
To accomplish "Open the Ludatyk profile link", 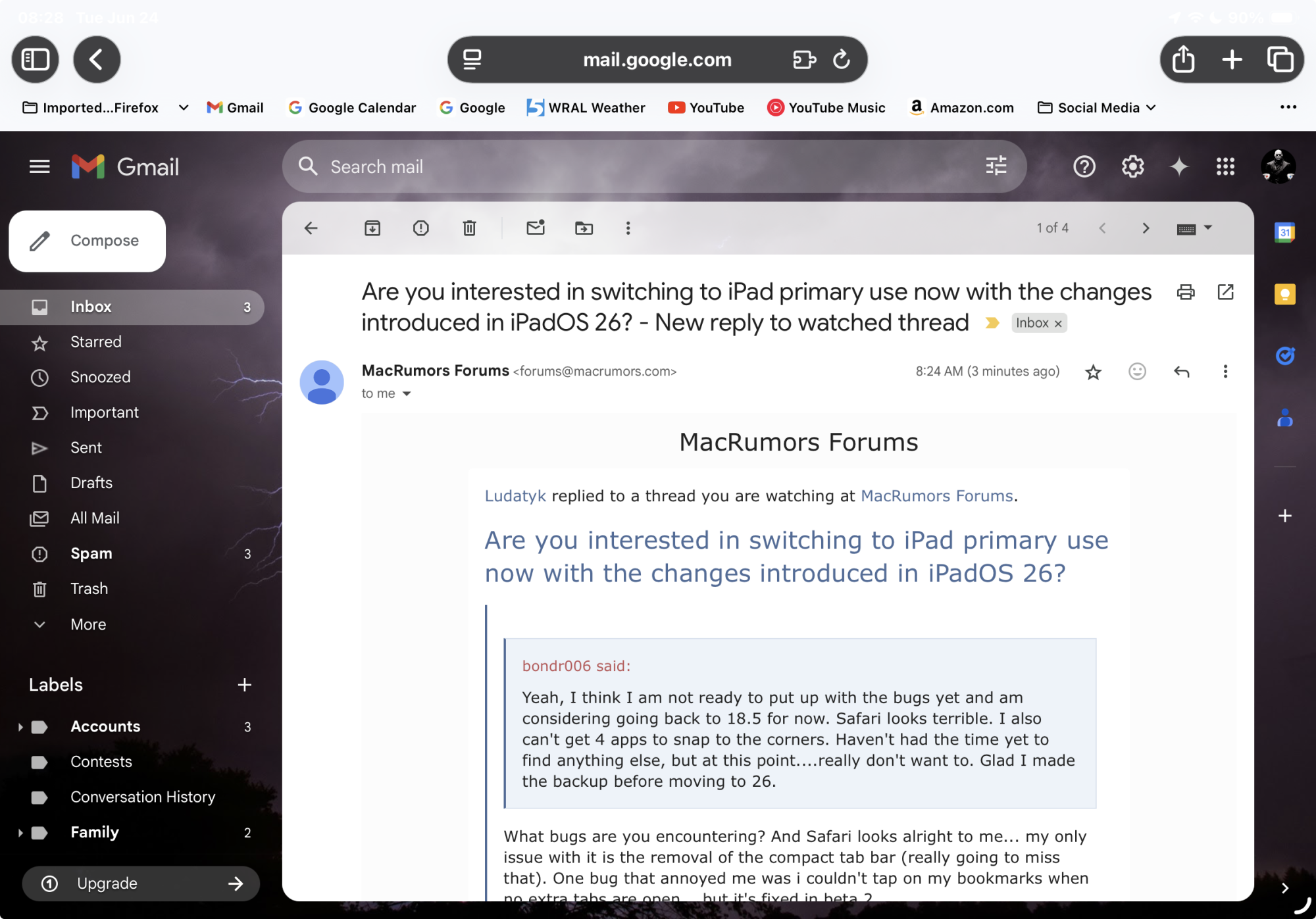I will (x=515, y=496).
